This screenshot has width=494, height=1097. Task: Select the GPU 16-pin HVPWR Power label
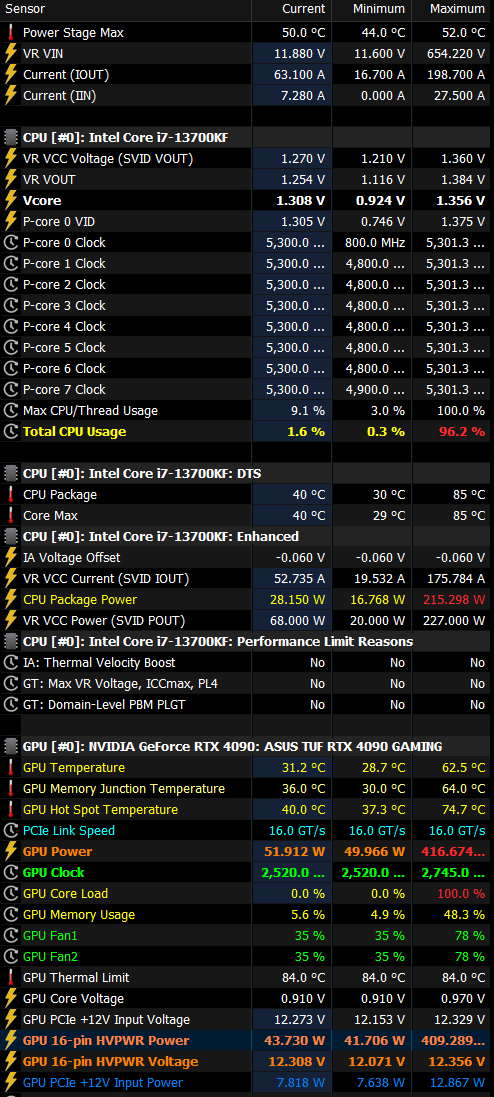tap(106, 1040)
